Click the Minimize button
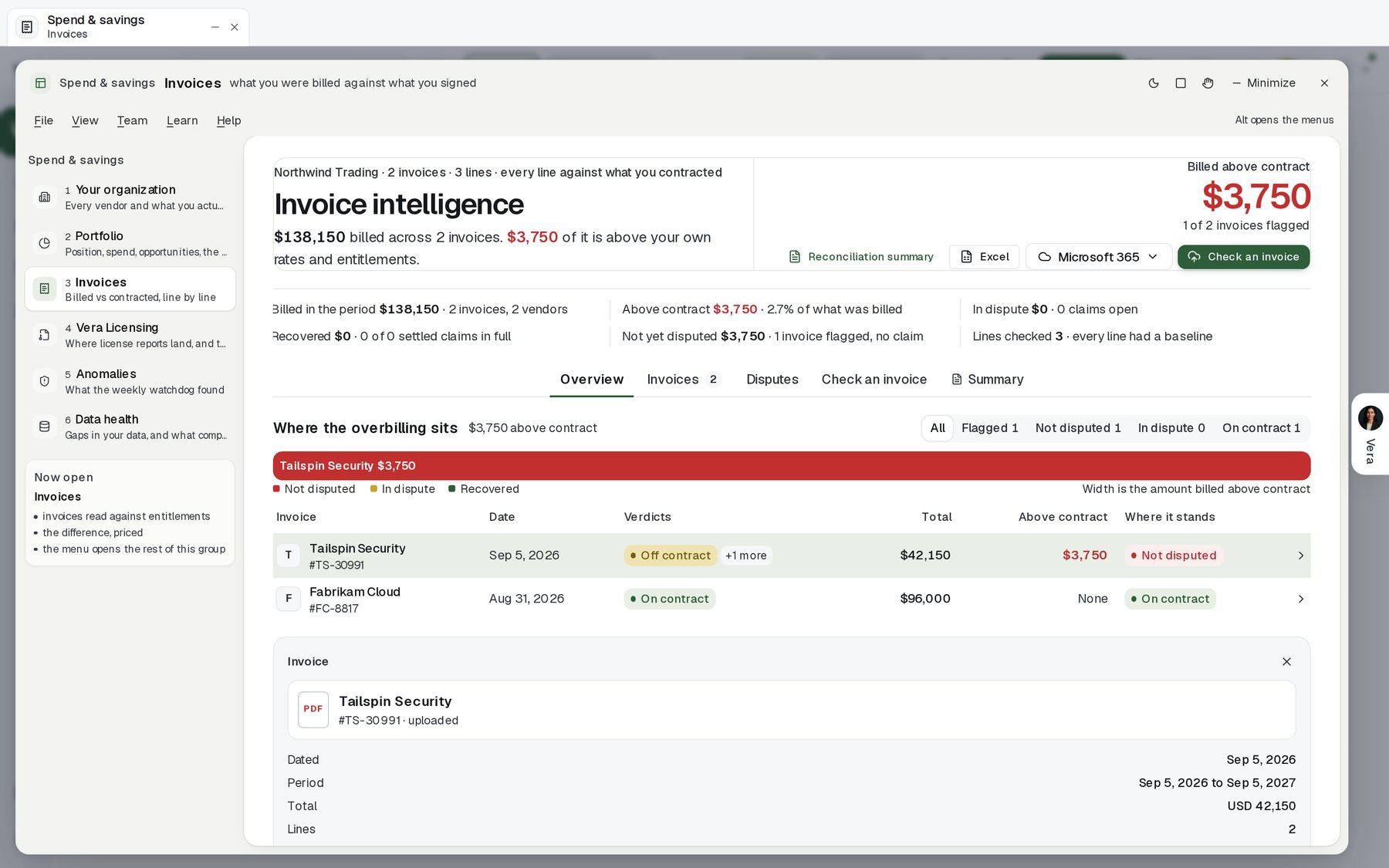The image size is (1389, 868). pyautogui.click(x=1264, y=83)
